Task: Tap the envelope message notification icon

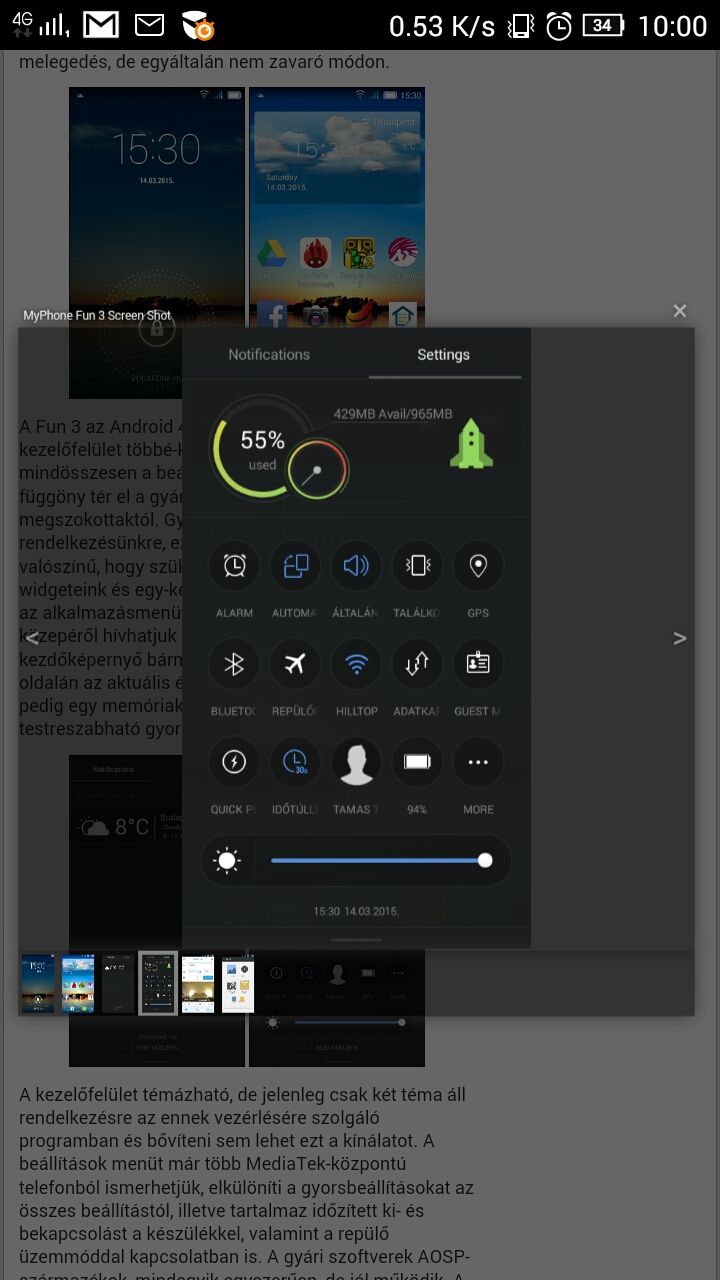Action: pyautogui.click(x=149, y=25)
